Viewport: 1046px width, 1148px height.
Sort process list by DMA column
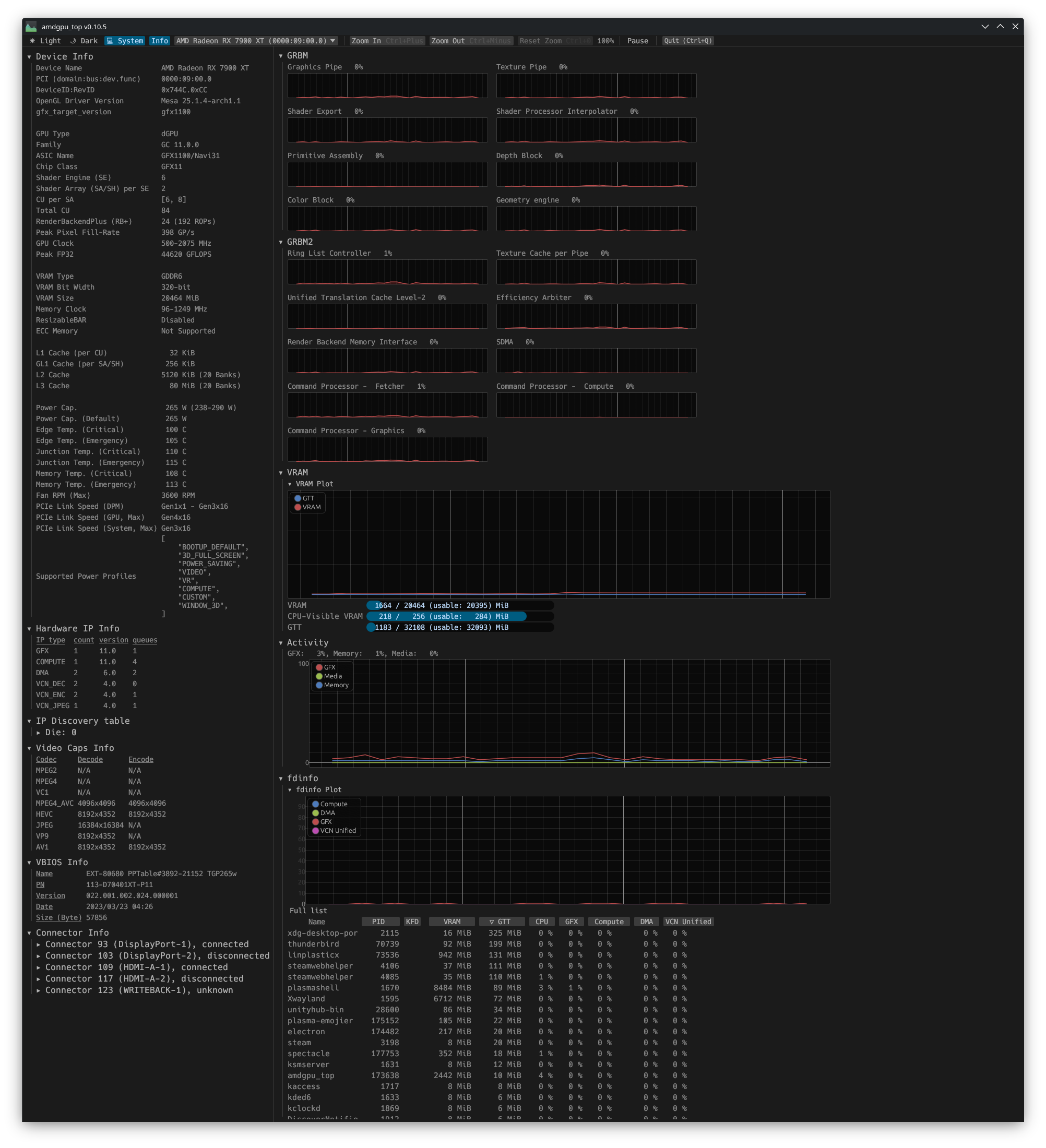click(647, 922)
